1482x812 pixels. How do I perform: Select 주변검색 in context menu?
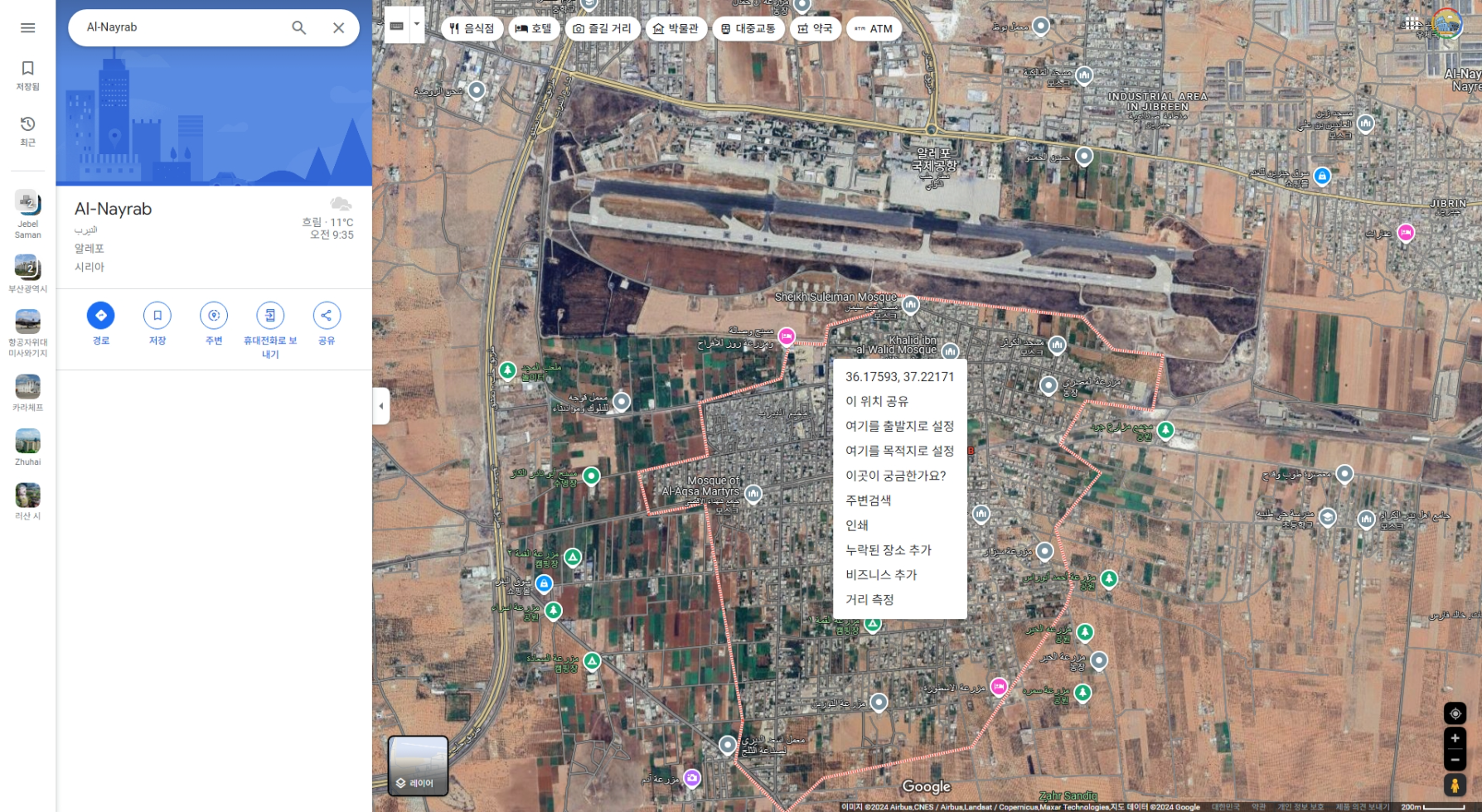coord(900,500)
